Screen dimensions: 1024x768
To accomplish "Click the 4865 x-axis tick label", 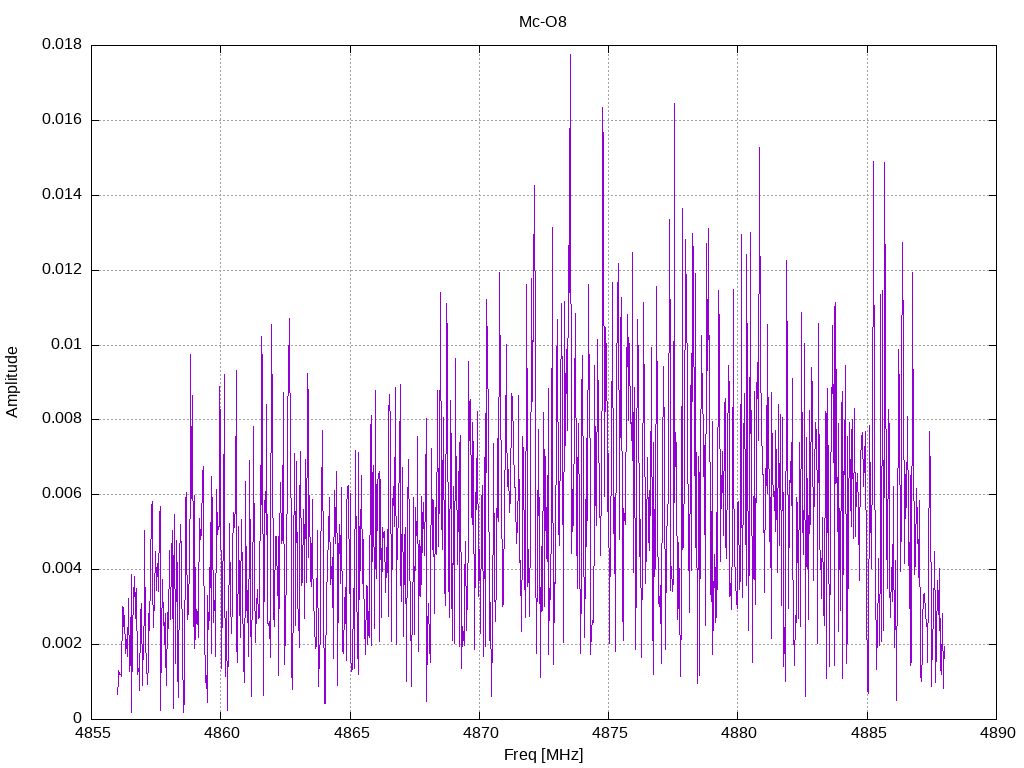I will coord(351,733).
